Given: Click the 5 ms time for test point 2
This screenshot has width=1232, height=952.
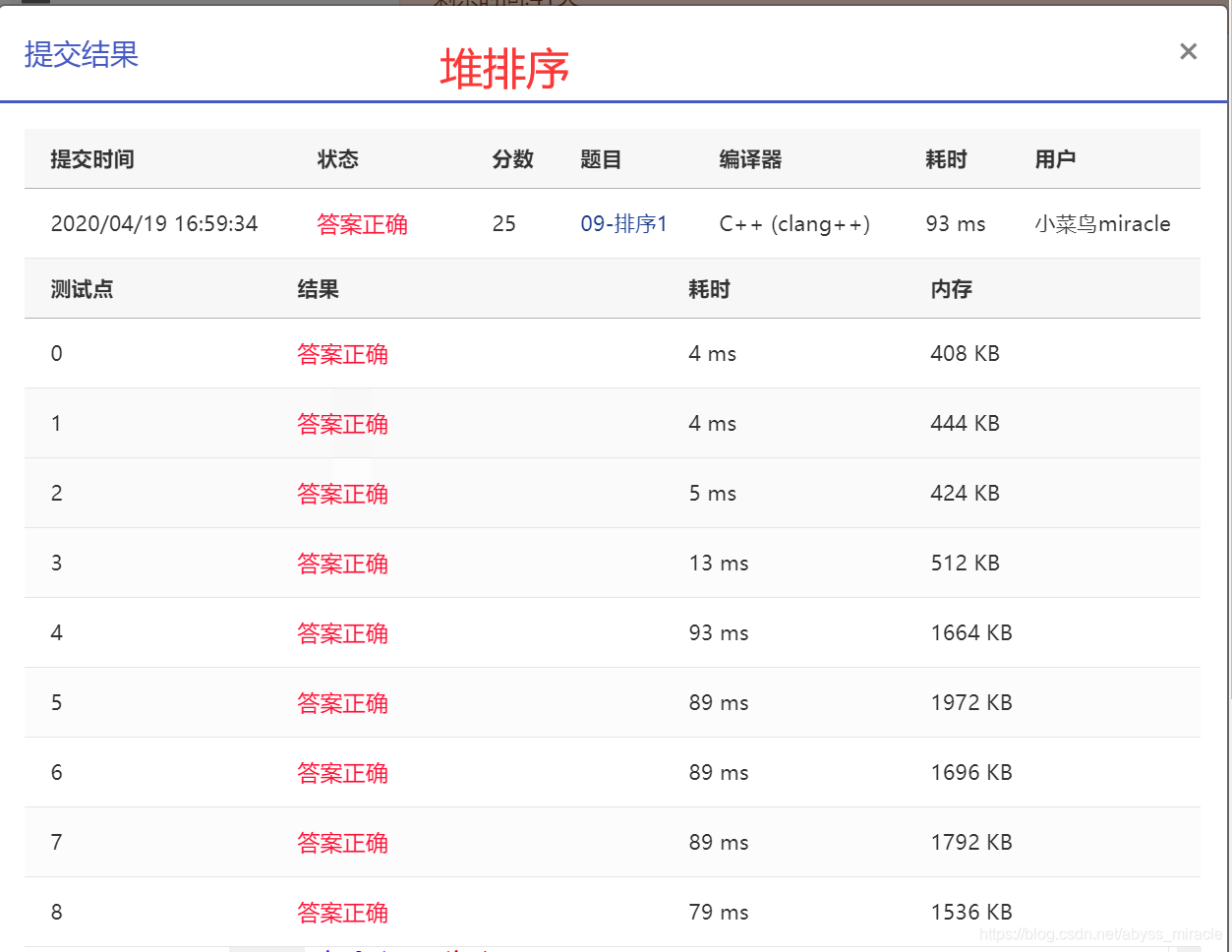Looking at the screenshot, I should pos(712,494).
